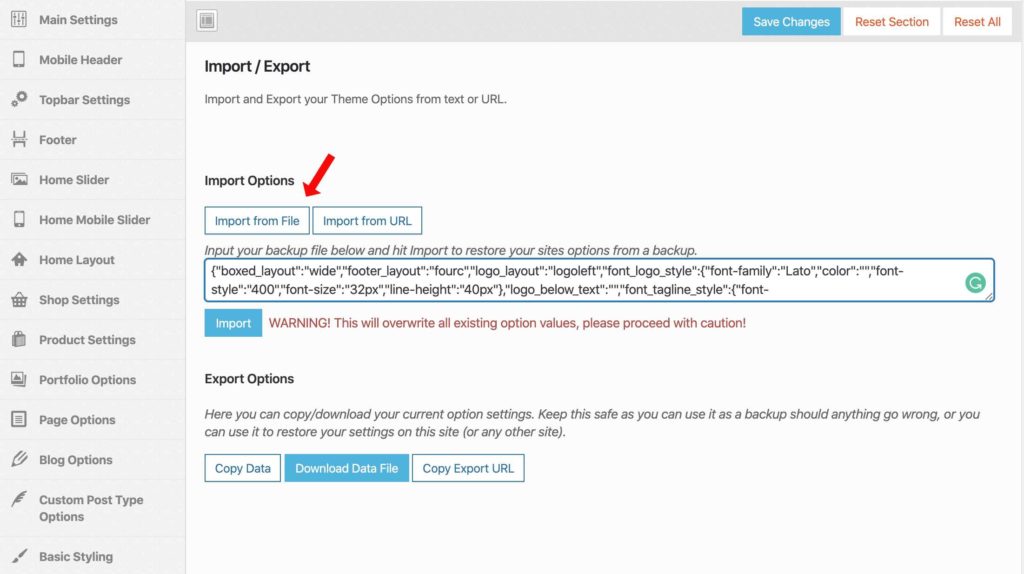Open Basic Styling section
The height and width of the screenshot is (574, 1024).
coord(93,556)
